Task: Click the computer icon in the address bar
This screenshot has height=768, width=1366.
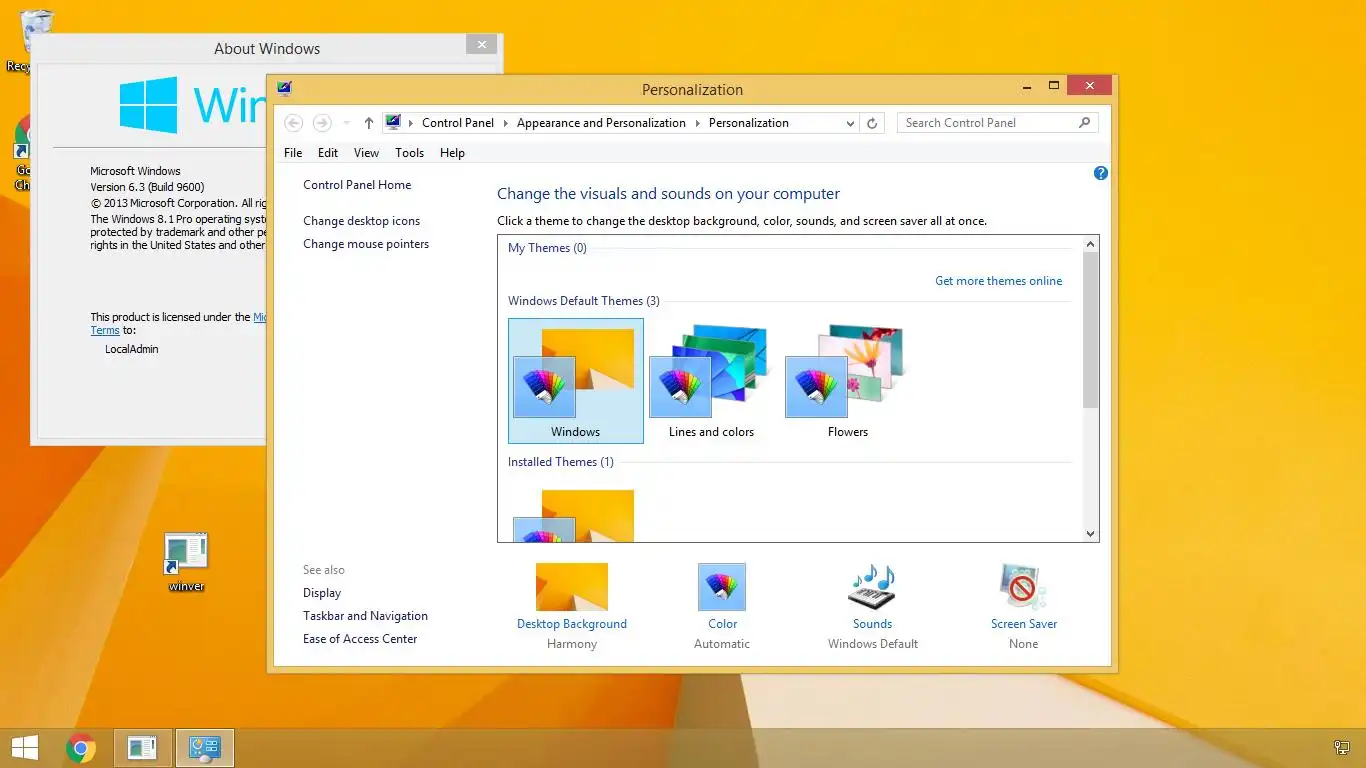Action: point(393,123)
